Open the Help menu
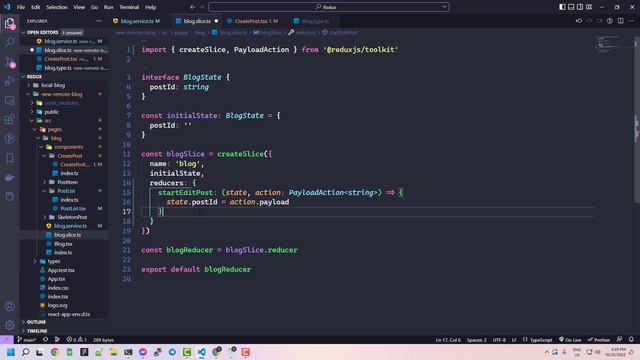640x360 pixels. click(x=151, y=7)
